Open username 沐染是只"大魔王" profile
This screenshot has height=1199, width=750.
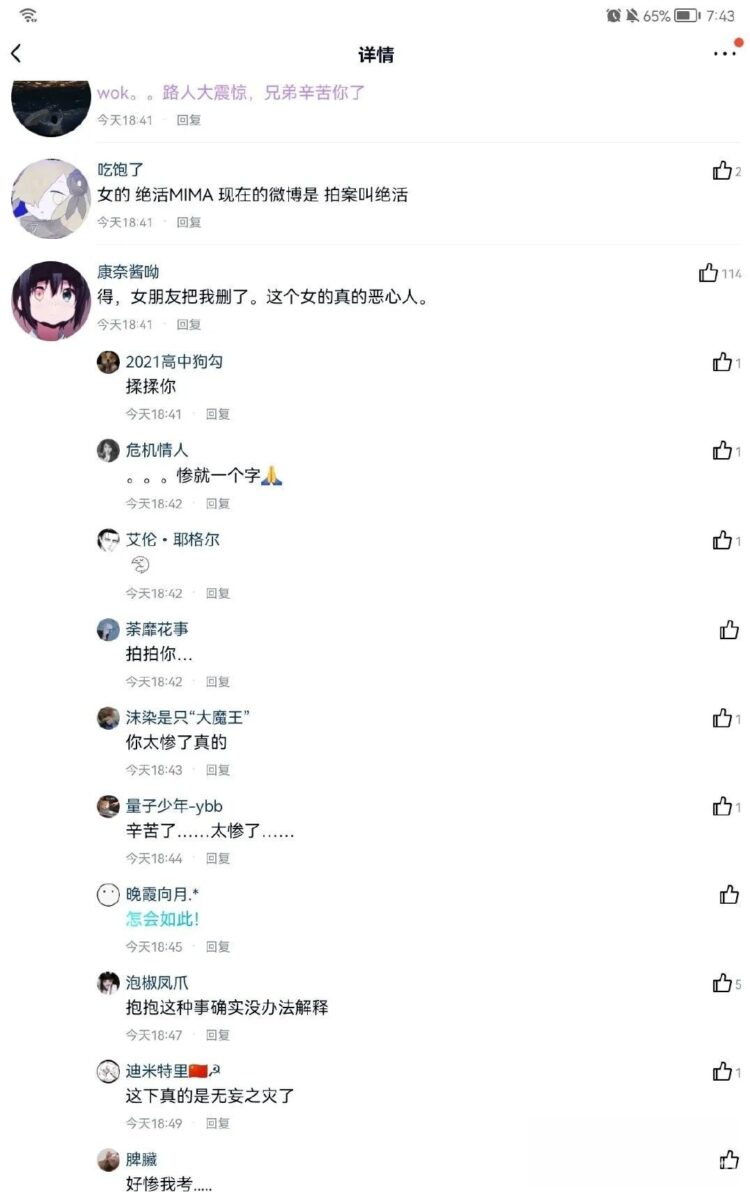click(x=187, y=716)
